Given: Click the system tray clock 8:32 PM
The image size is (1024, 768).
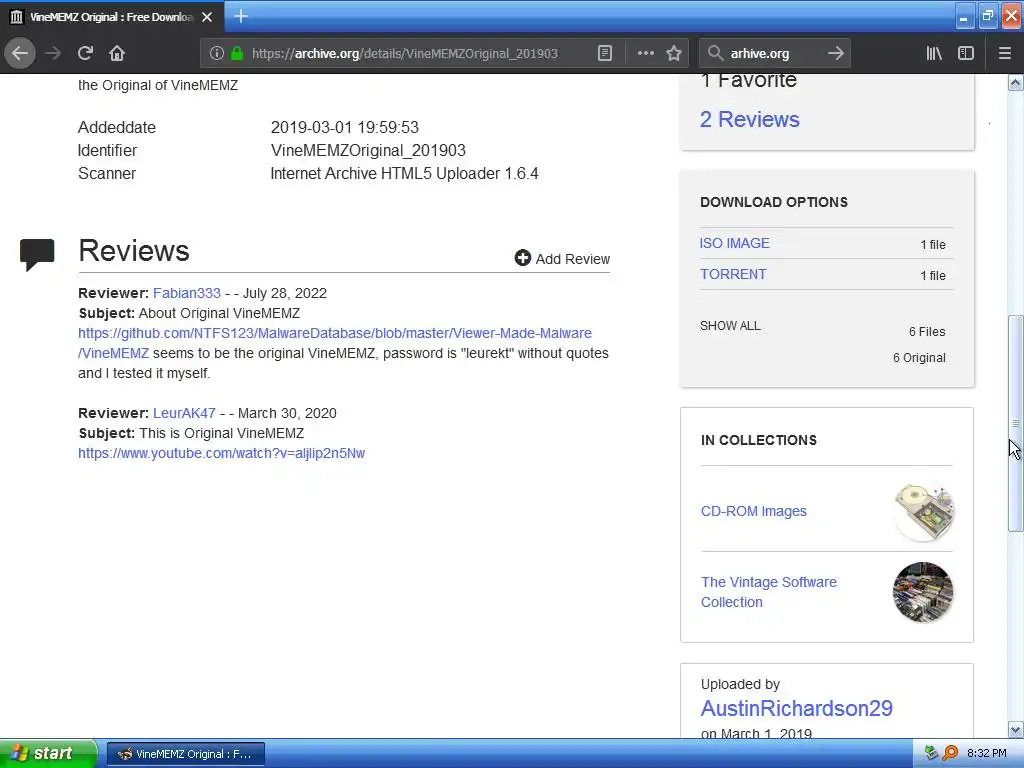Looking at the screenshot, I should 986,753.
